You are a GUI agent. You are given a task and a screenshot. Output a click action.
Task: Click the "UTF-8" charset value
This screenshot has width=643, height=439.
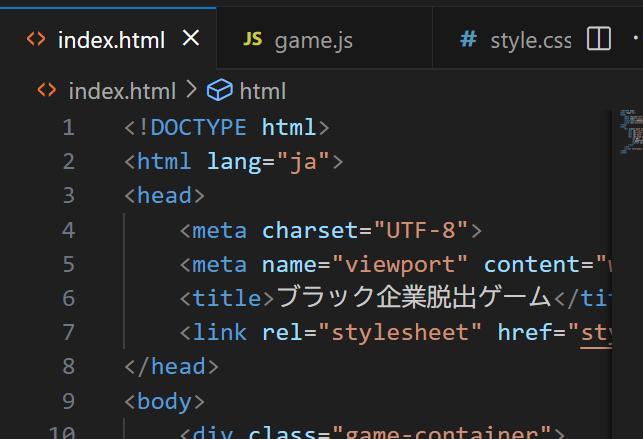point(421,230)
